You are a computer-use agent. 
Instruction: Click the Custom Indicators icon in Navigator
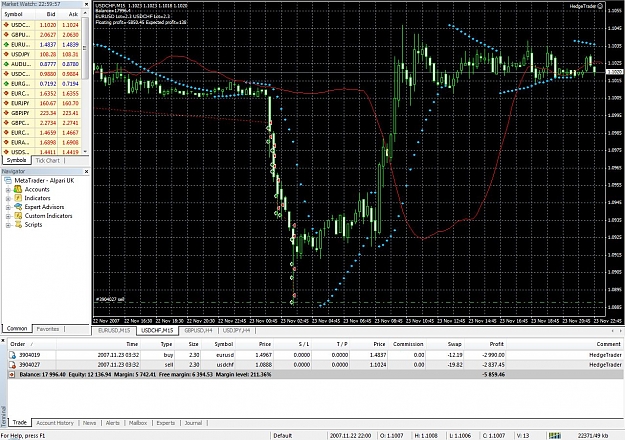coord(18,216)
